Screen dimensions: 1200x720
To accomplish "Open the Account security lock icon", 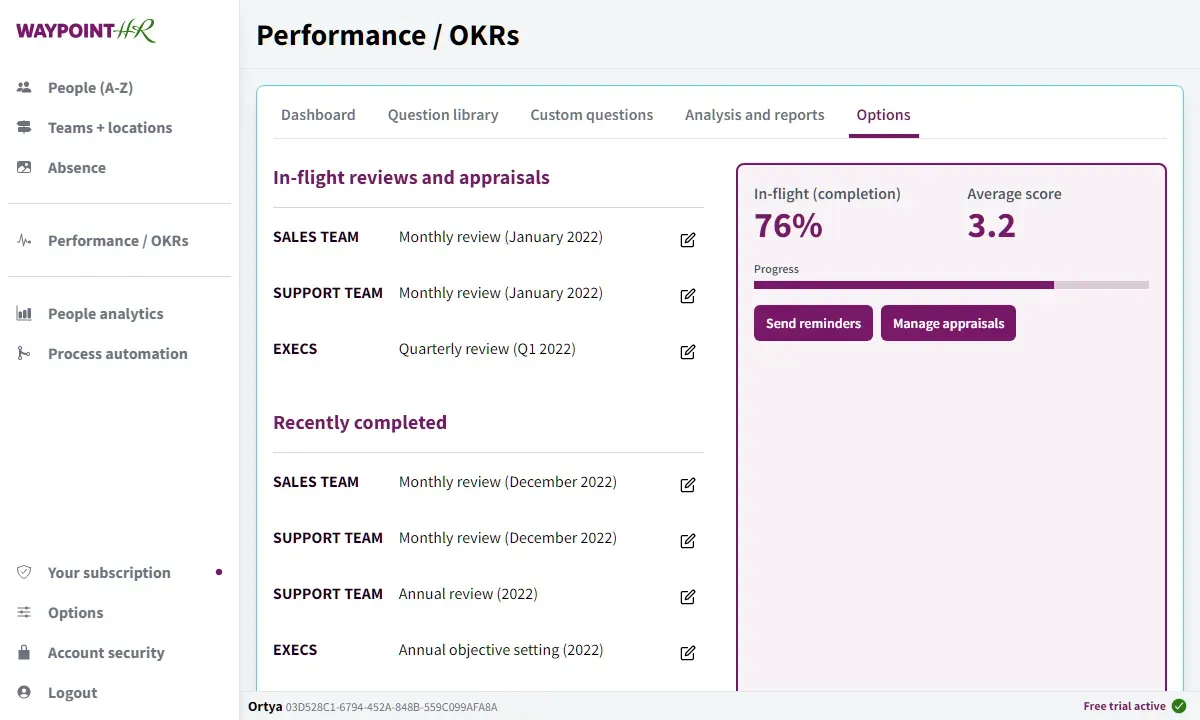I will (23, 652).
